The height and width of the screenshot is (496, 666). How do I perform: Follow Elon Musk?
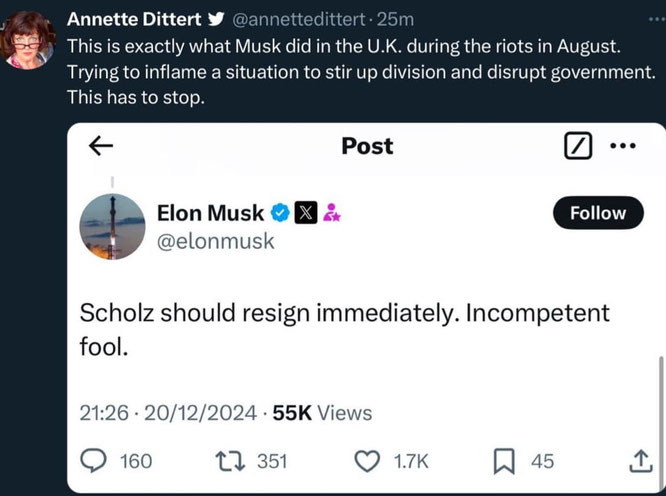[x=598, y=213]
